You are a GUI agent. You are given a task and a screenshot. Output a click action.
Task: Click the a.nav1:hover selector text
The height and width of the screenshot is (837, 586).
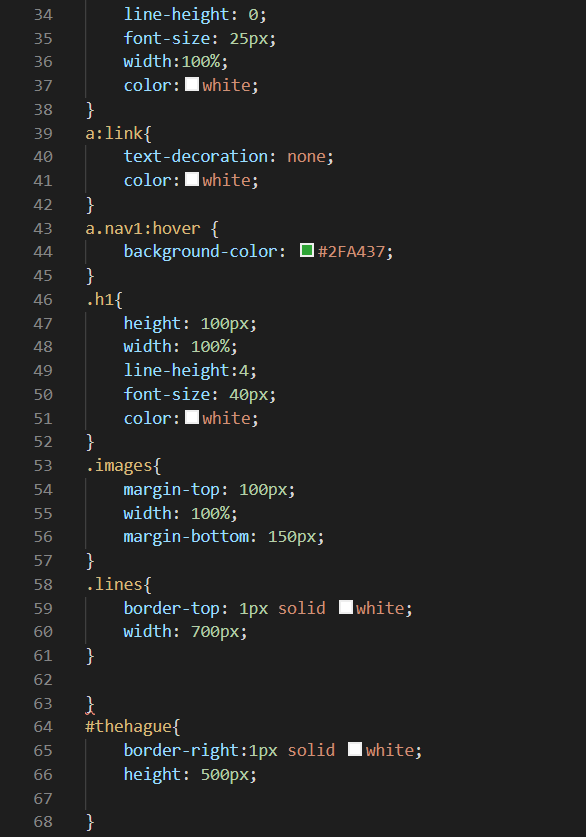coord(142,228)
